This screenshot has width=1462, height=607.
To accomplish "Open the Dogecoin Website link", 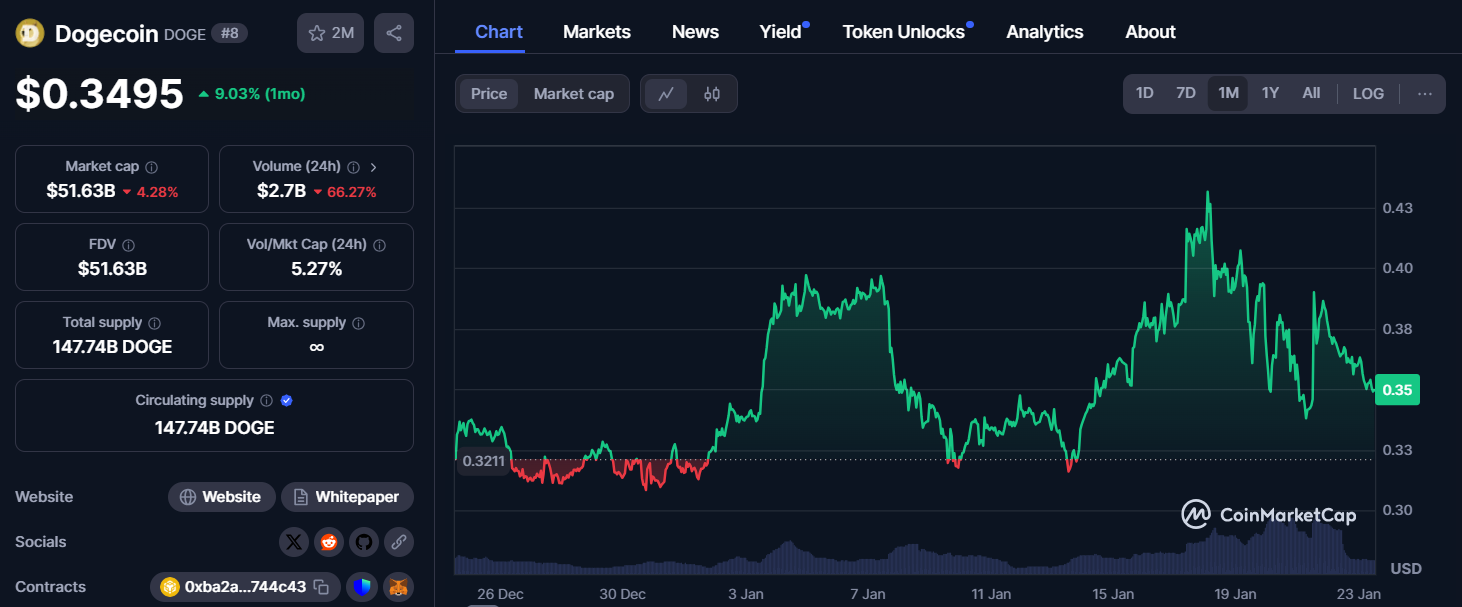I will (x=221, y=497).
